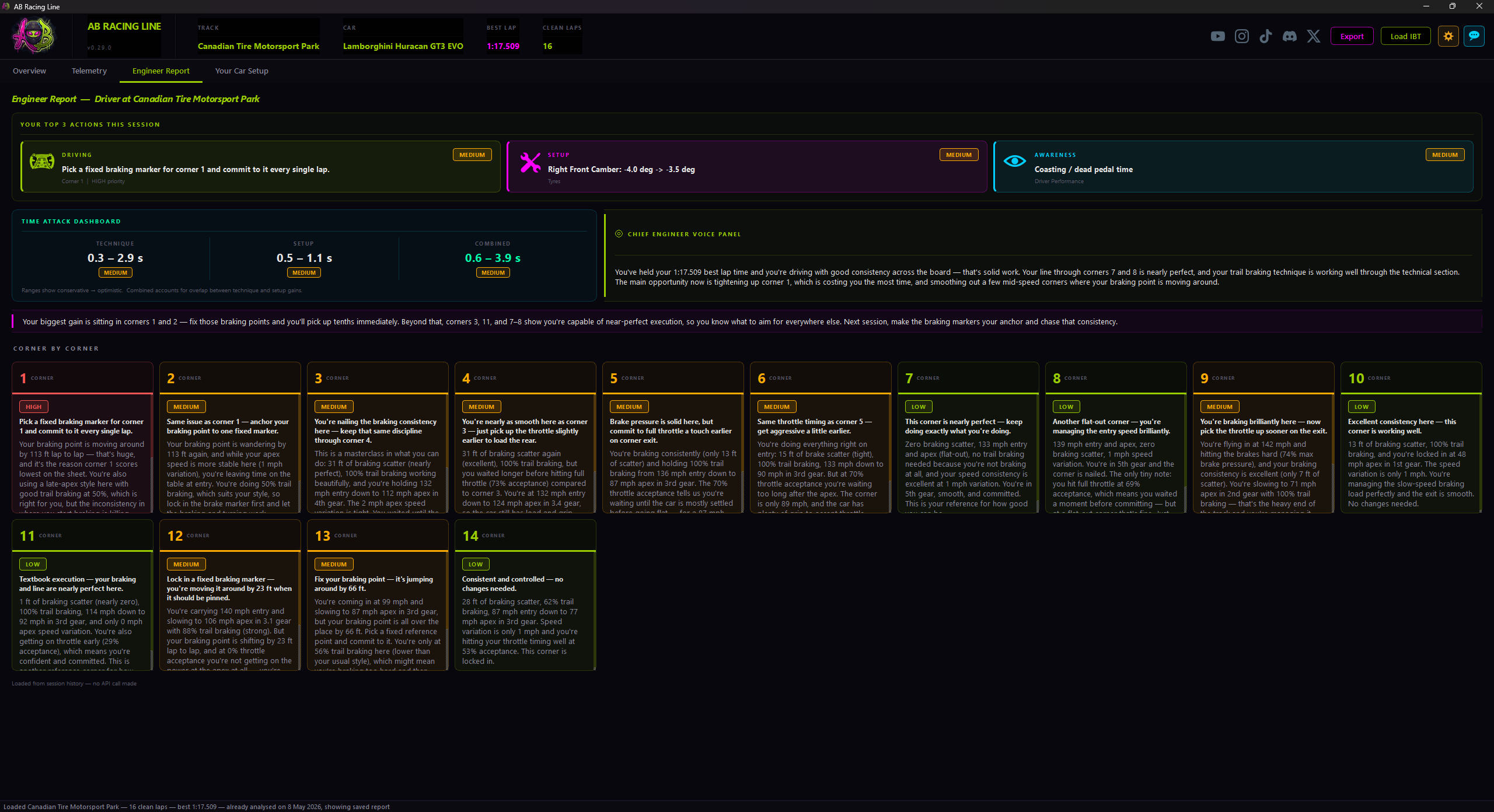Open the Discord icon link

coord(1290,36)
